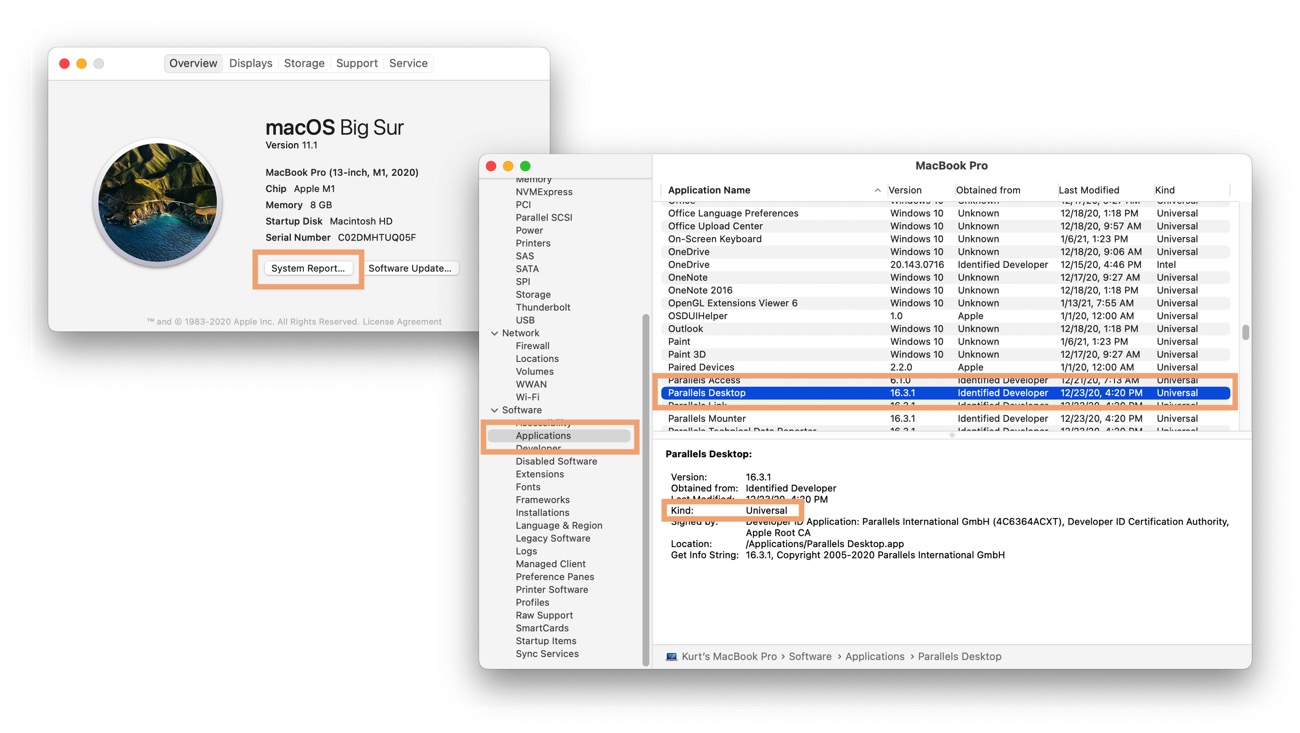This screenshot has height=733, width=1300.
Task: Select the Office Language Preferences row
Action: [945, 213]
